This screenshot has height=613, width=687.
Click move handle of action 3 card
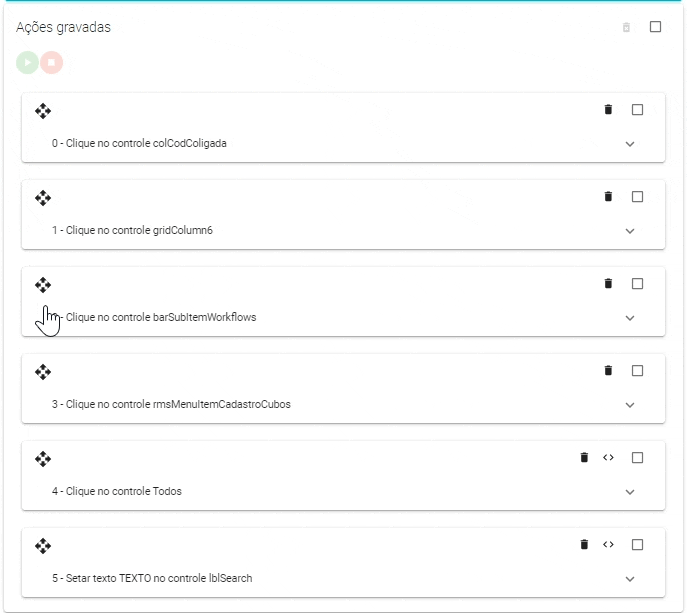(x=43, y=372)
